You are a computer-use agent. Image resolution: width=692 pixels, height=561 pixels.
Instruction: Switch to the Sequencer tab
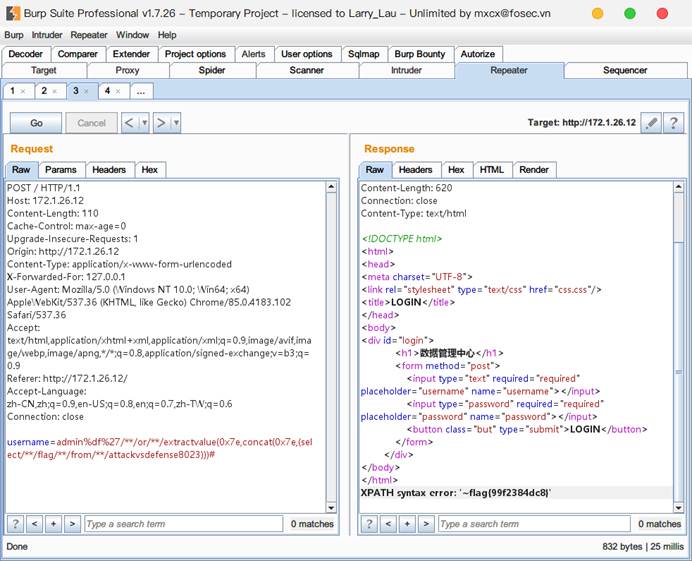coord(625,70)
